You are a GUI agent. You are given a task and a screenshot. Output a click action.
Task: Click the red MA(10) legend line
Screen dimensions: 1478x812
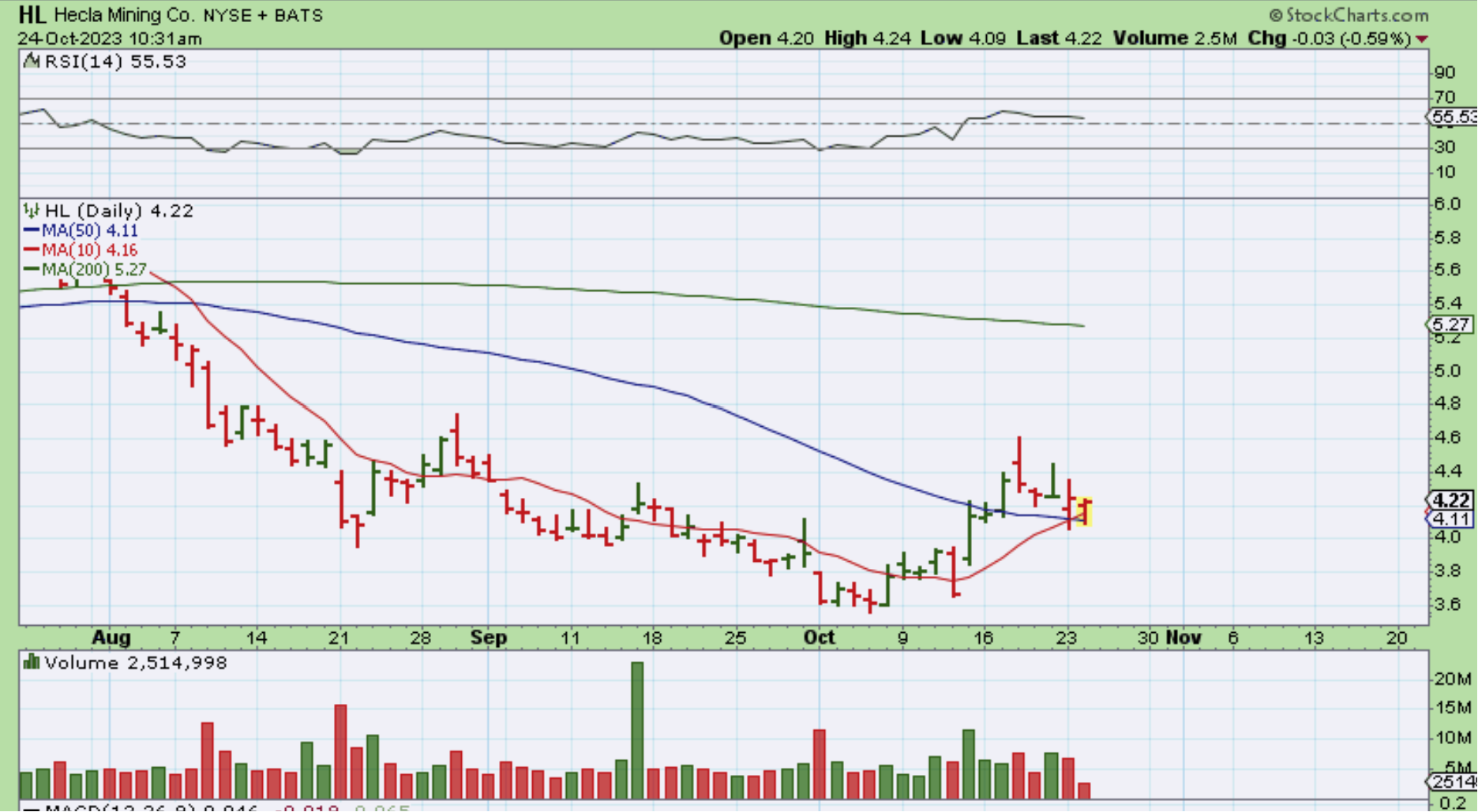point(32,250)
